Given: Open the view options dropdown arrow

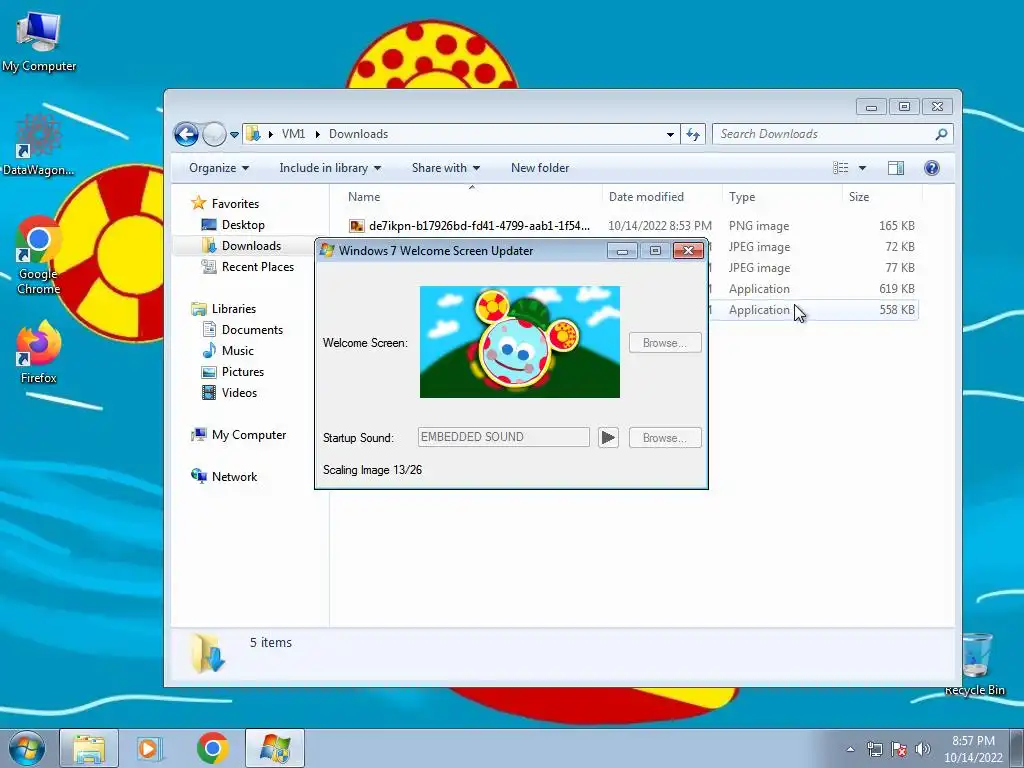Looking at the screenshot, I should (862, 168).
